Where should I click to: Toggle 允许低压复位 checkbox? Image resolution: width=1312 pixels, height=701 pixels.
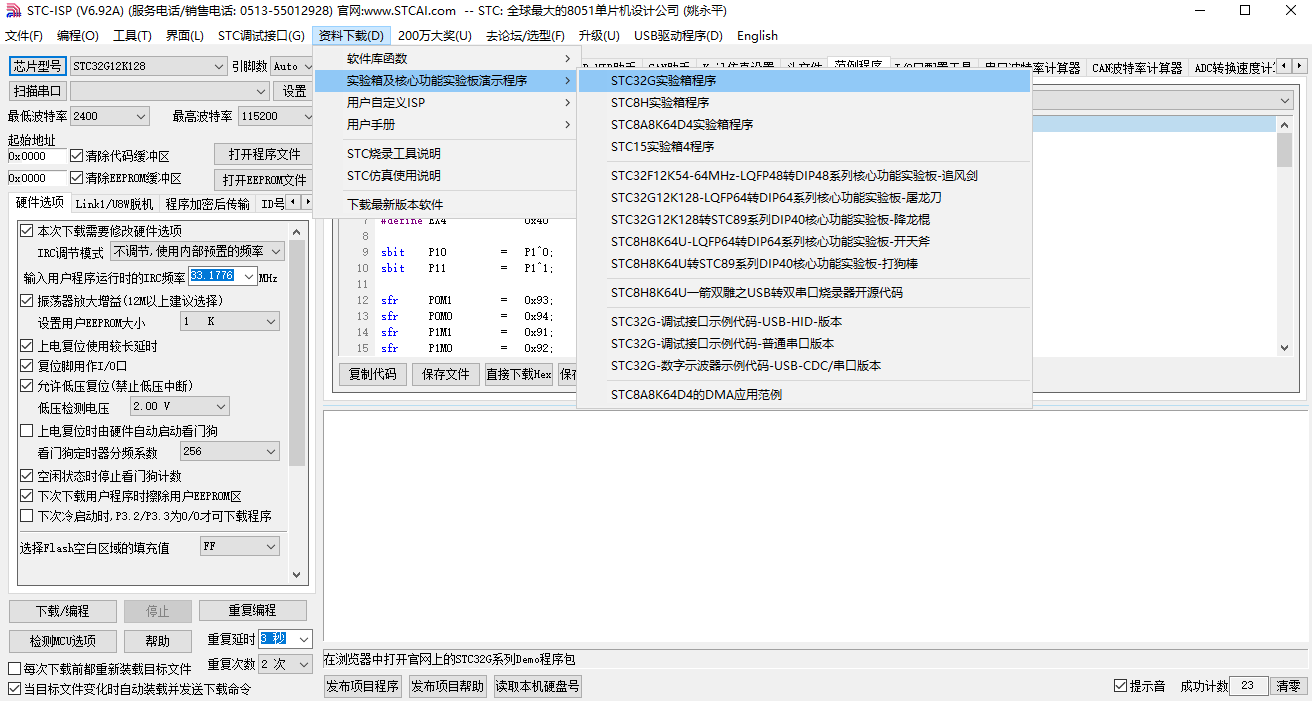point(27,386)
